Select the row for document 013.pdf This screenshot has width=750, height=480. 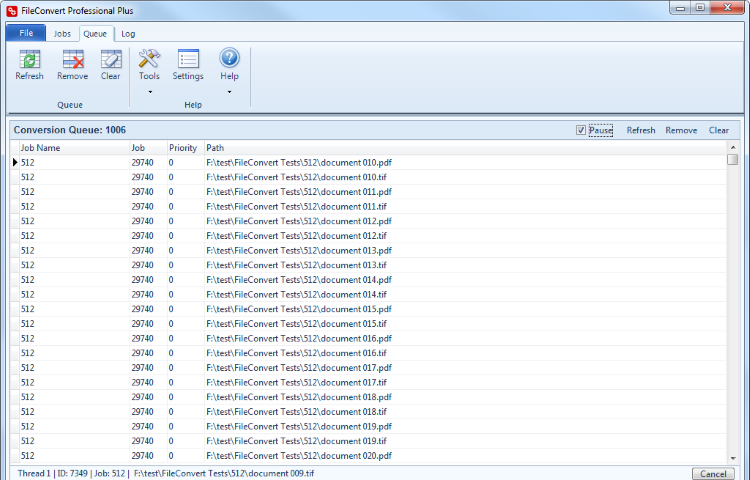tap(368, 251)
